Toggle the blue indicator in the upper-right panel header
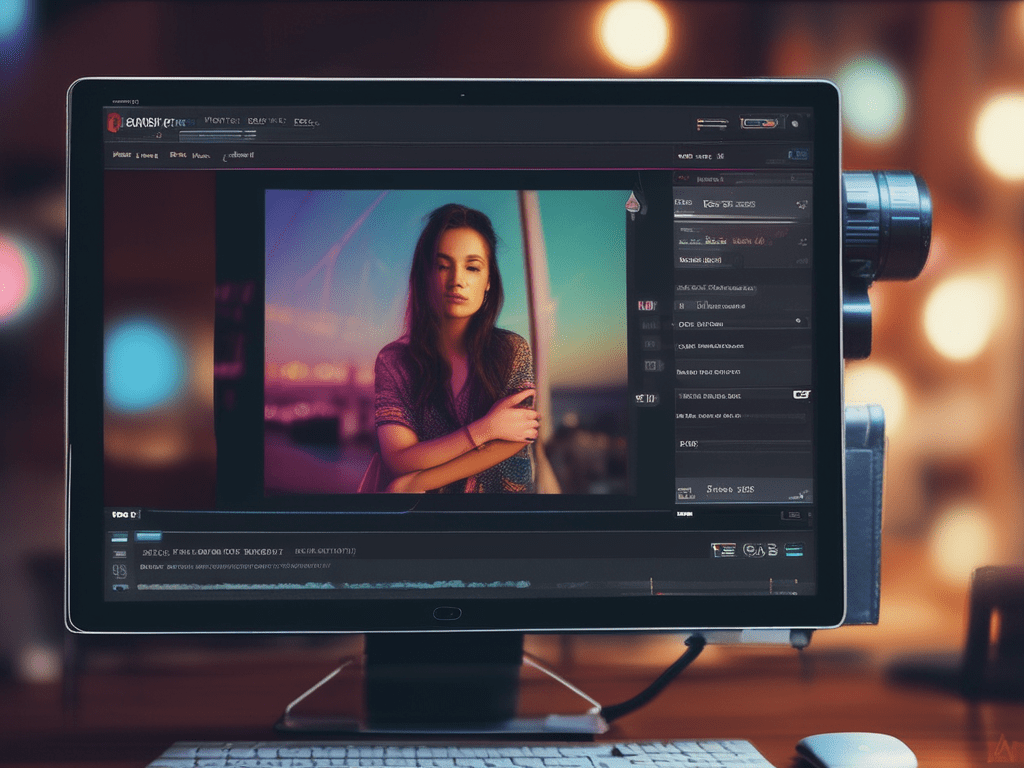Screen dimensions: 1024x768 pos(797,155)
